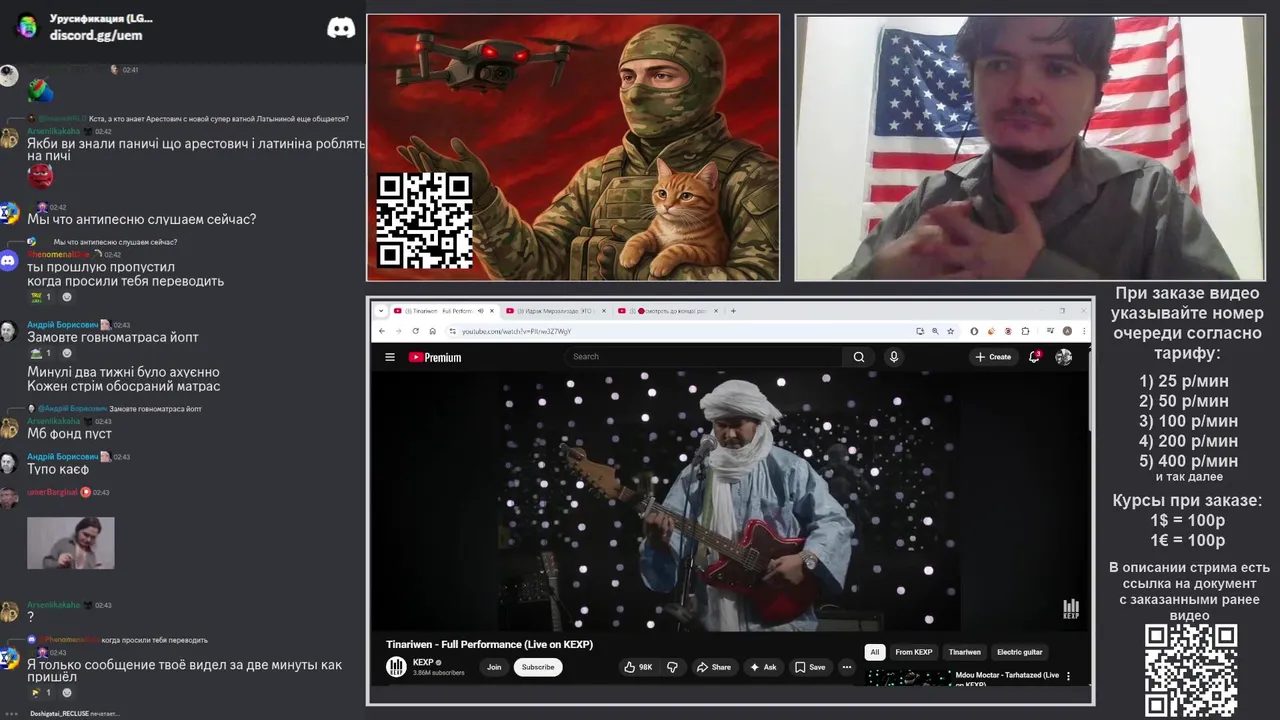The height and width of the screenshot is (720, 1280).
Task: Open the Create menu on YouTube
Action: pyautogui.click(x=993, y=357)
